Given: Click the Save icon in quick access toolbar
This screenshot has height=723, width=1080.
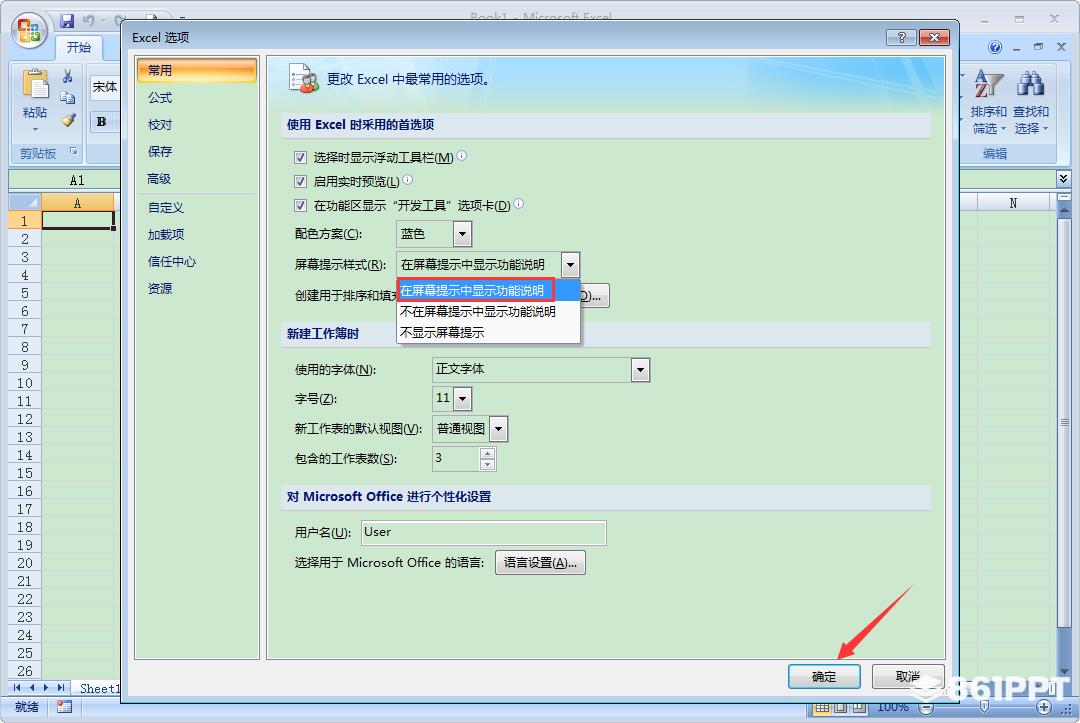Looking at the screenshot, I should click(67, 21).
